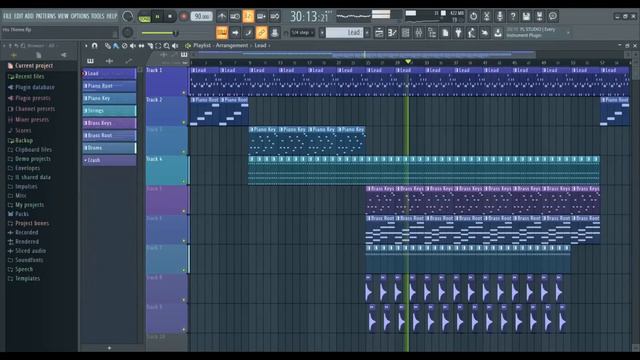Click the stop transport button
This screenshot has width=640, height=360.
coord(170,16)
